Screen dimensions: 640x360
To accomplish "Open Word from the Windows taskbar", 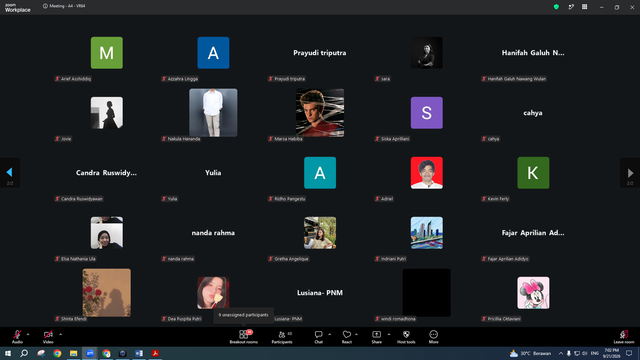I will (139, 353).
